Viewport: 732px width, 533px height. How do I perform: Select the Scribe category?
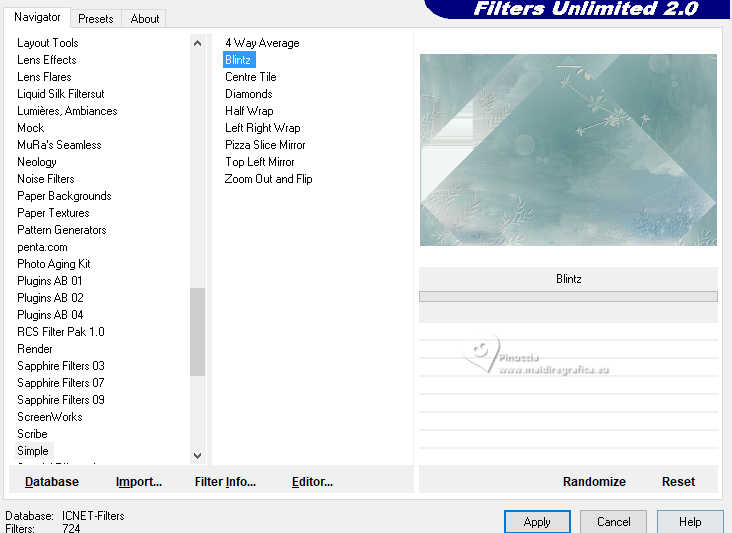click(x=32, y=434)
